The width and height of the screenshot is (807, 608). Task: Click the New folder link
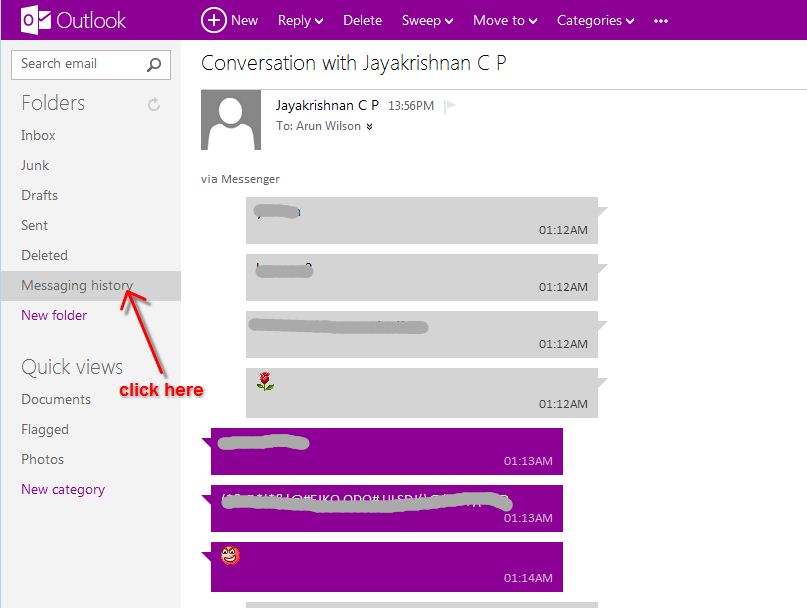(54, 315)
